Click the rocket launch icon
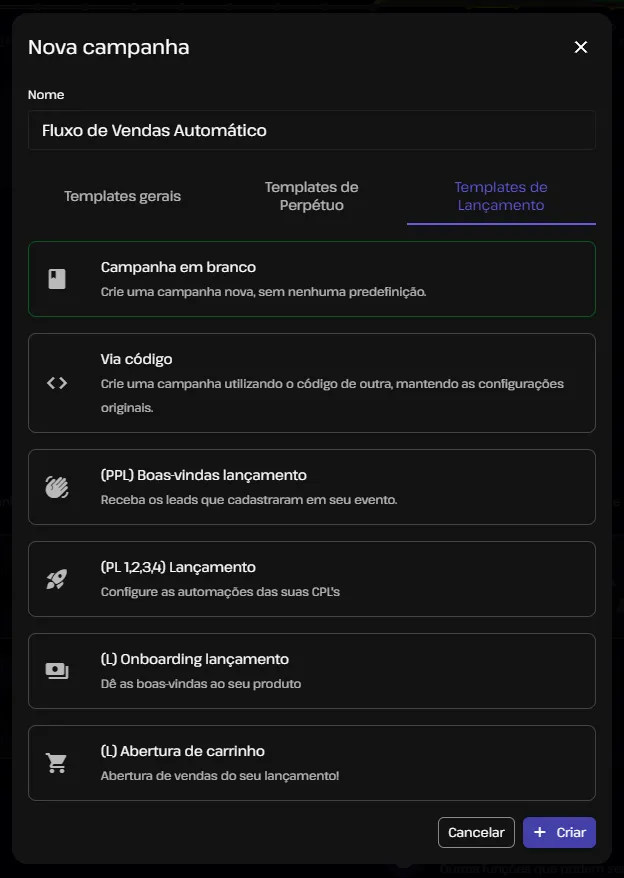This screenshot has height=878, width=624. 57,579
